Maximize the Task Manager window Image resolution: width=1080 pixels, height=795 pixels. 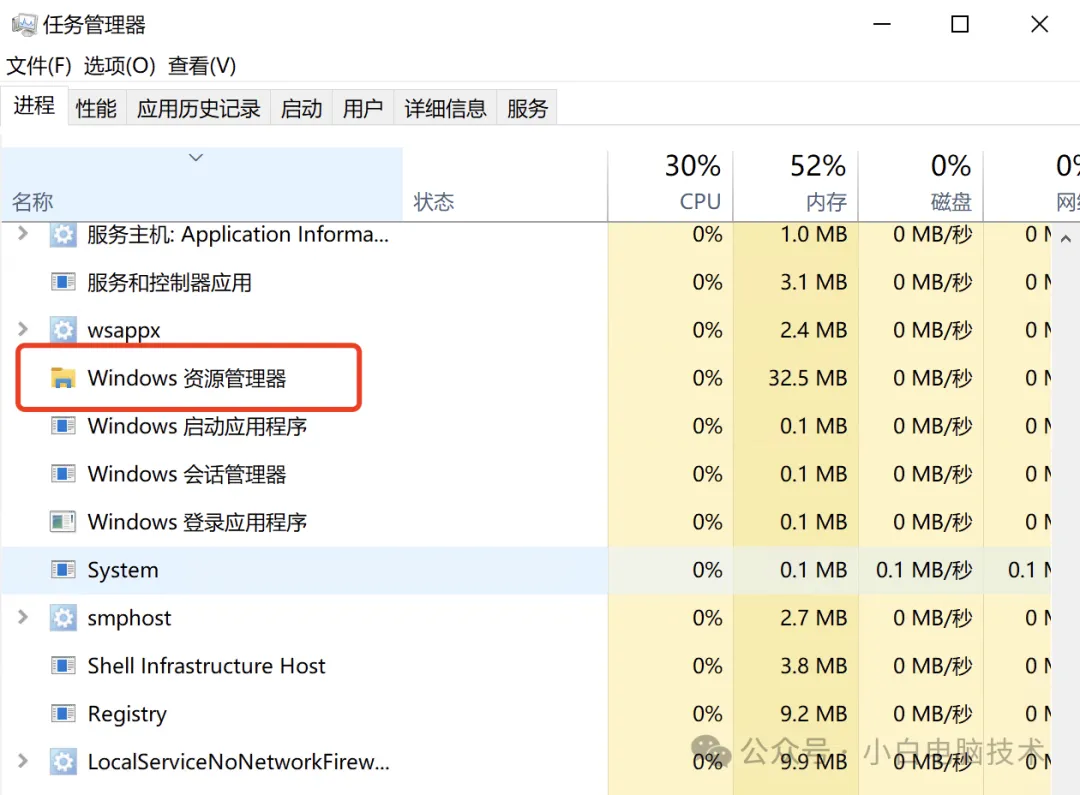coord(959,24)
